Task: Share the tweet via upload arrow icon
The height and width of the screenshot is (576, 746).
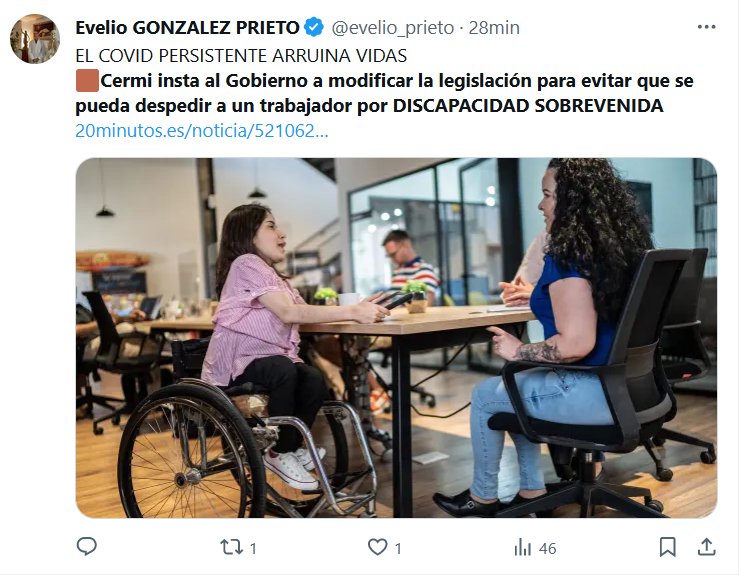Action: 707,547
